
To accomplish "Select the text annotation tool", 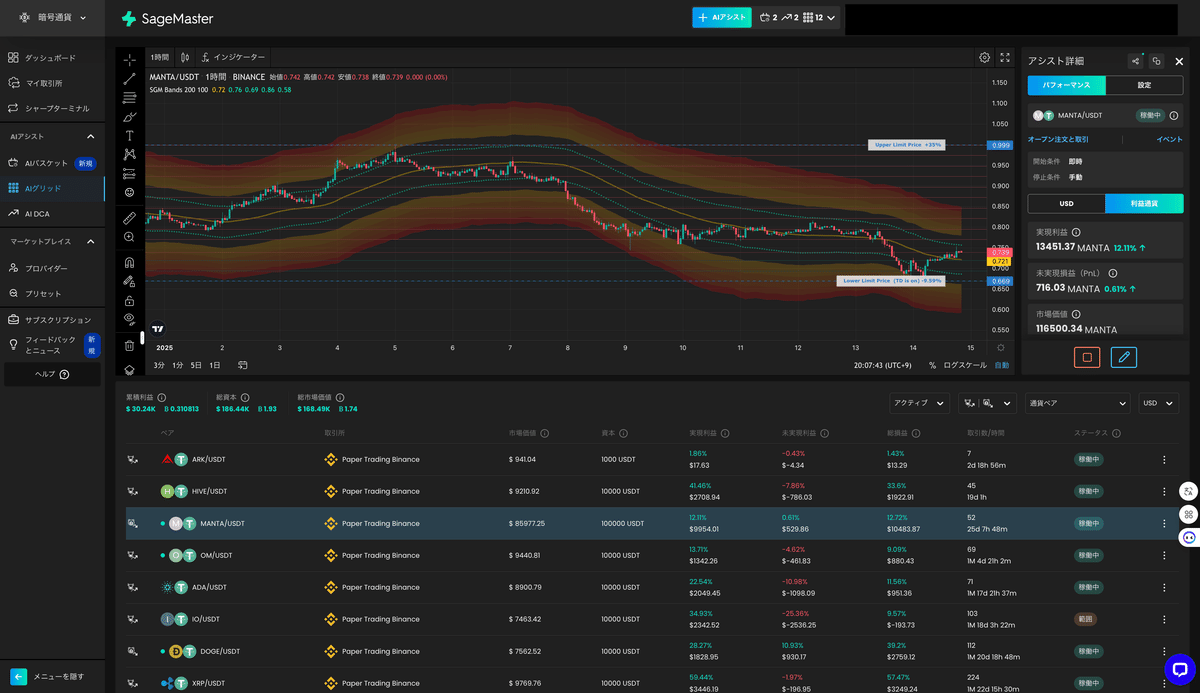I will pos(130,135).
